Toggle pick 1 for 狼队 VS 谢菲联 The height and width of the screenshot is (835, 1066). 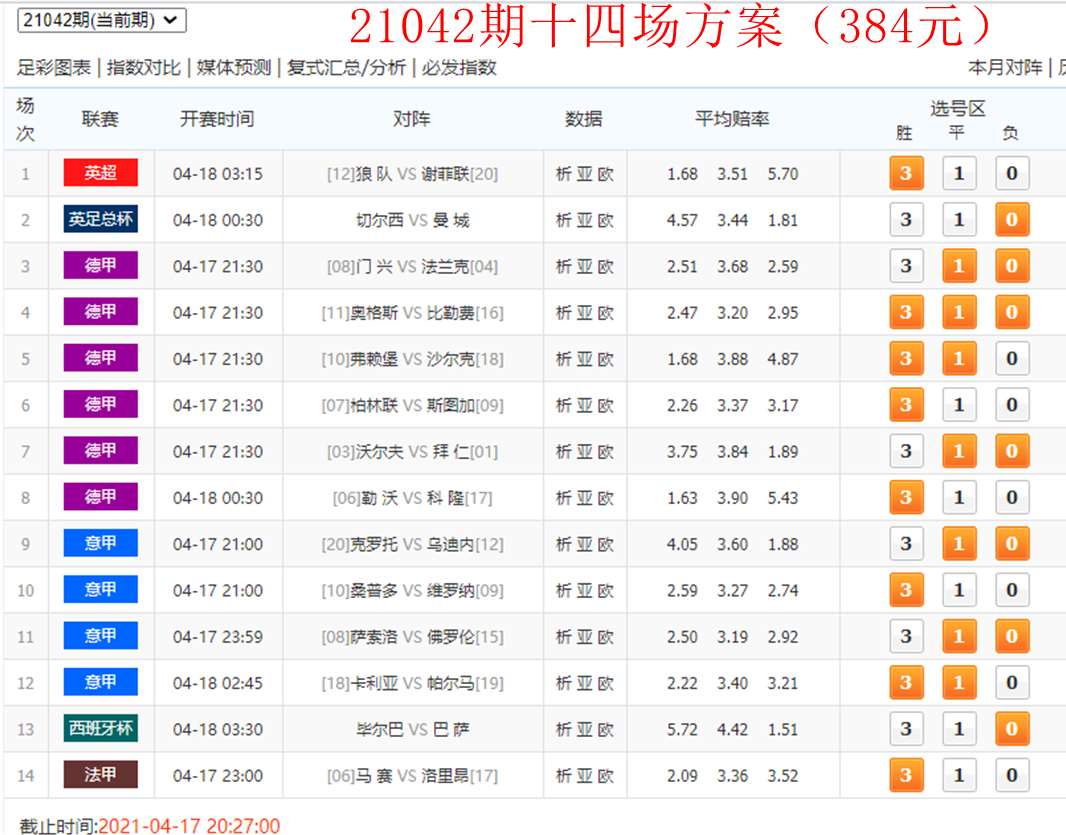[x=959, y=173]
